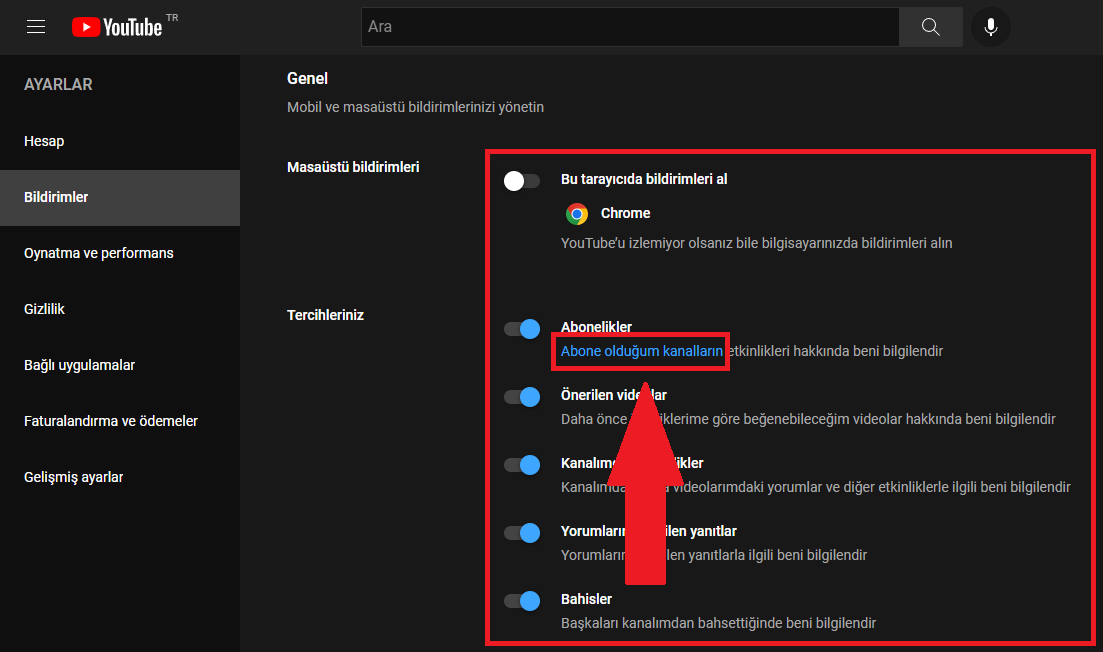Disable the Abonelikler notifications toggle
This screenshot has height=652, width=1103.
(522, 329)
